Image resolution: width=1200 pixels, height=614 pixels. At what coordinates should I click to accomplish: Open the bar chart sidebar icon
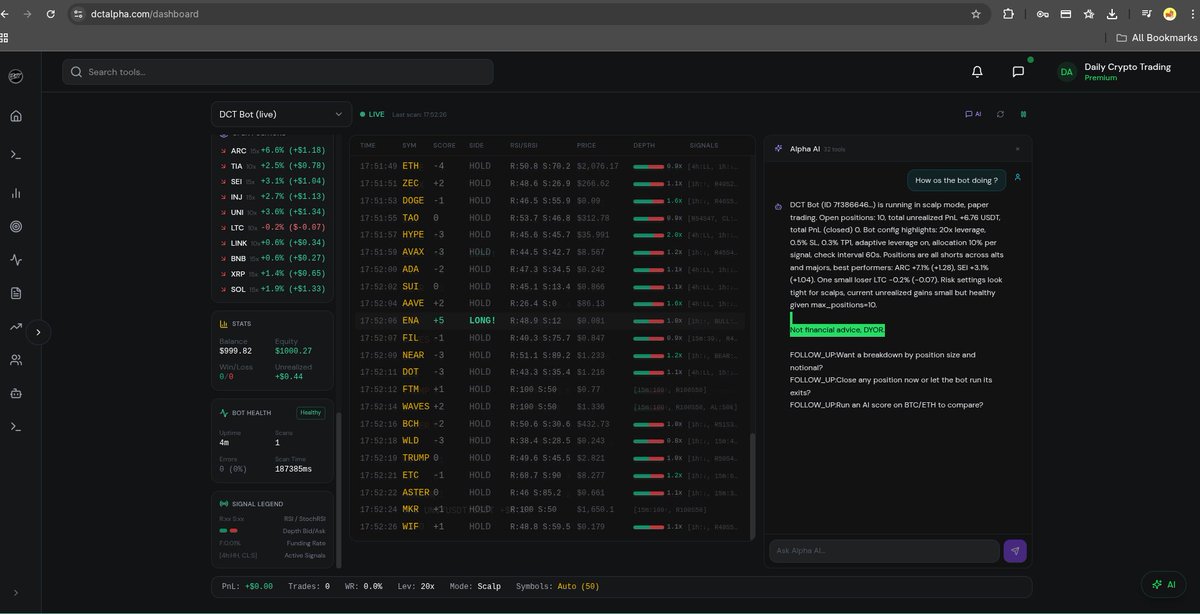coord(15,193)
